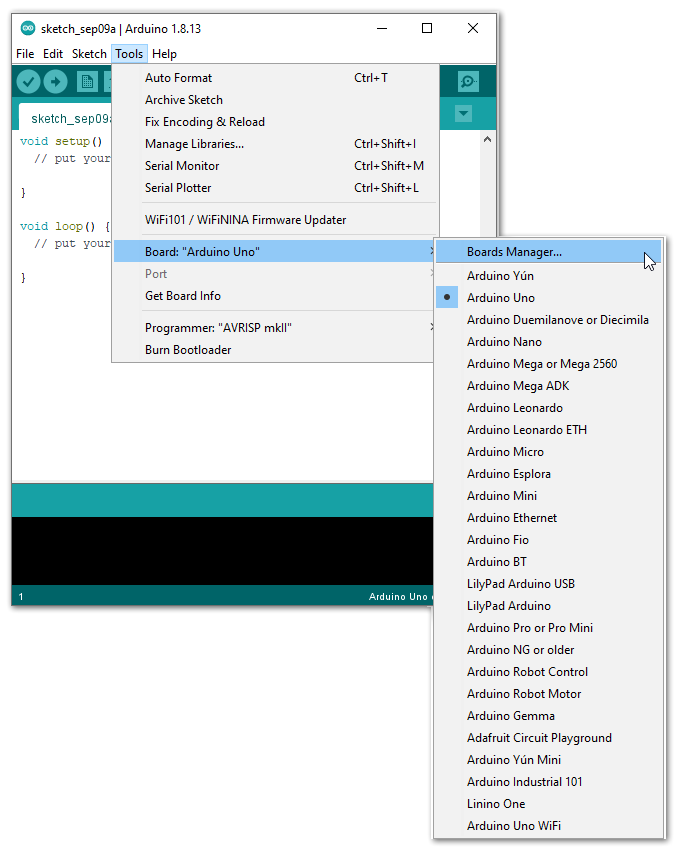Image resolution: width=680 pixels, height=856 pixels.
Task: Select the Arduino Leonardo ETH board
Action: click(x=548, y=430)
